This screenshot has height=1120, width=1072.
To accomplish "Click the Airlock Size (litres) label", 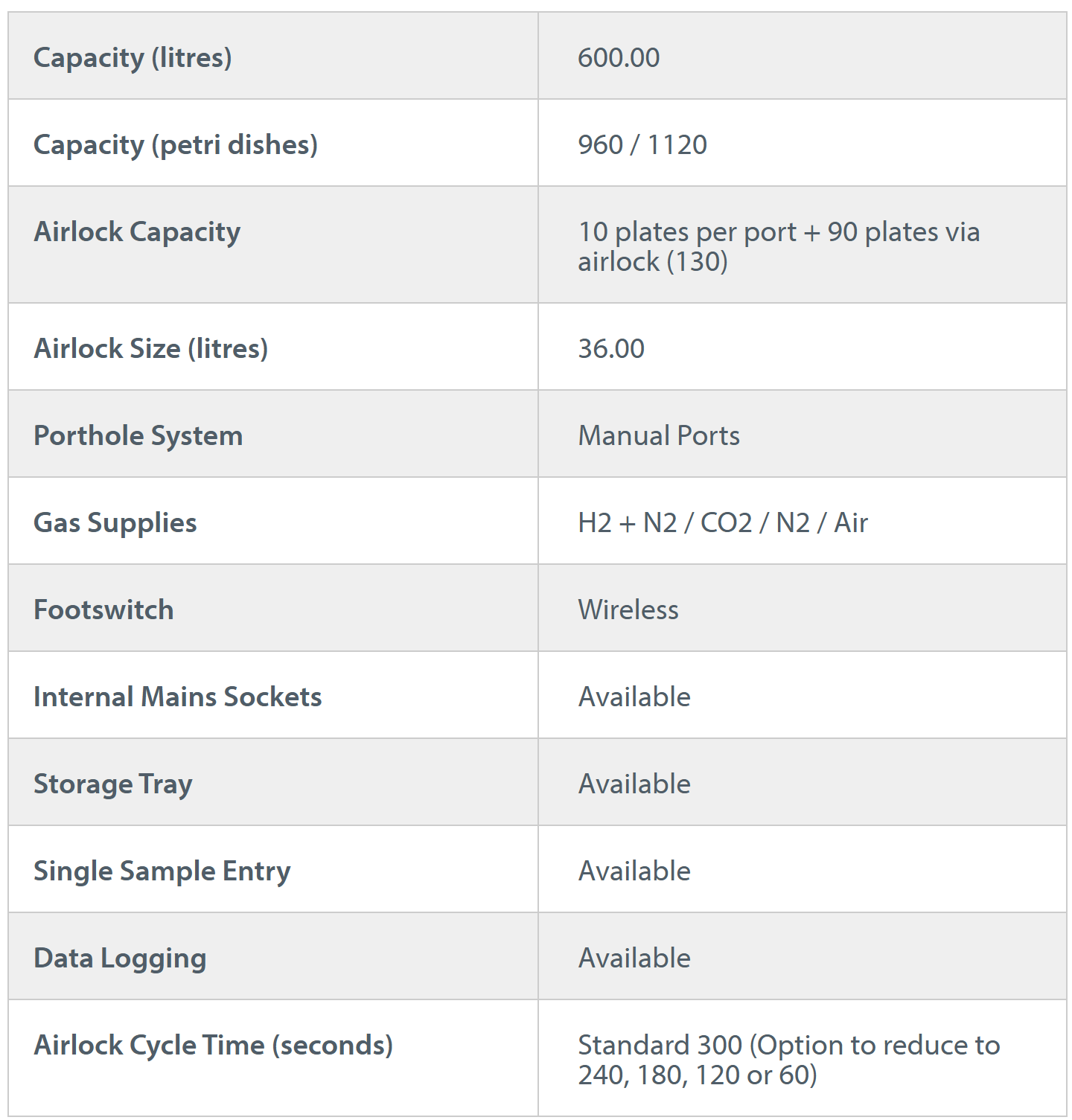I will [x=150, y=349].
